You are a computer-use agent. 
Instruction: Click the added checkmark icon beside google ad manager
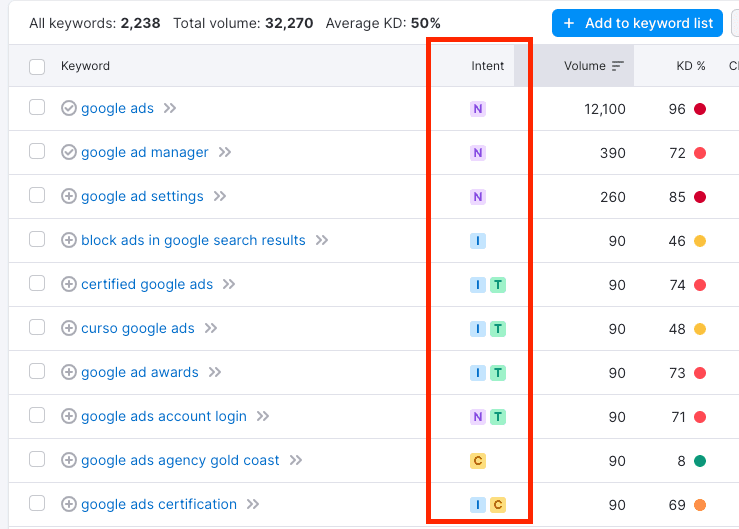(x=69, y=152)
